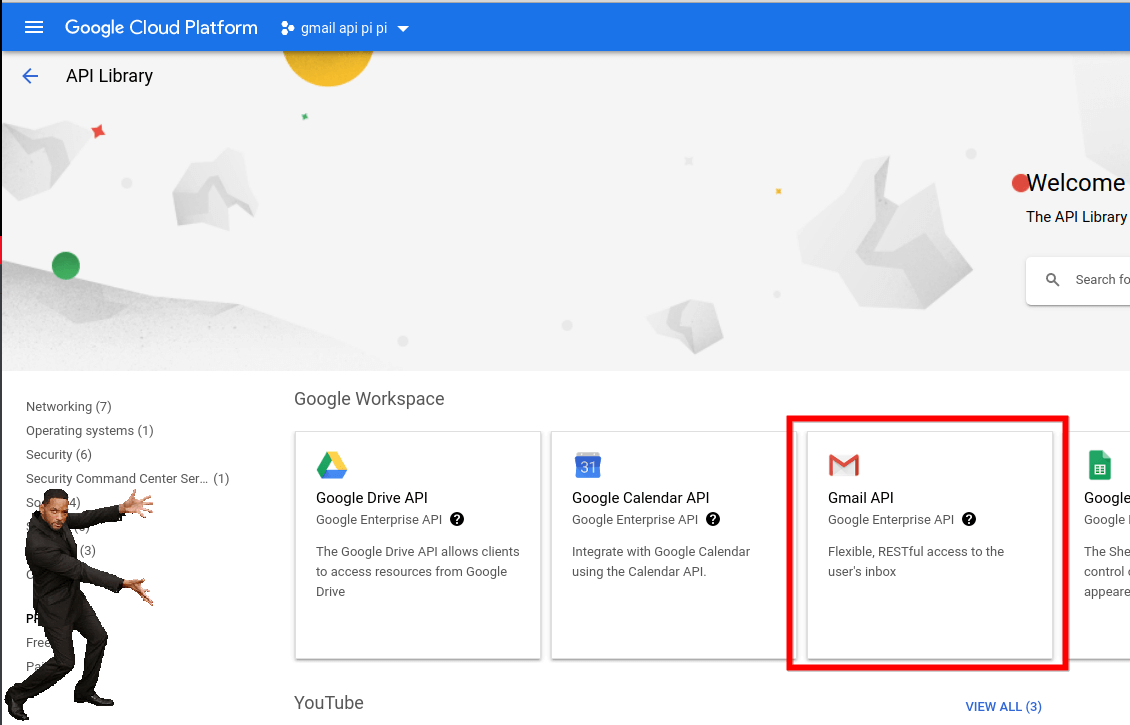
Task: Click 'The Google Drive API allows clients' description
Action: pyautogui.click(x=417, y=571)
